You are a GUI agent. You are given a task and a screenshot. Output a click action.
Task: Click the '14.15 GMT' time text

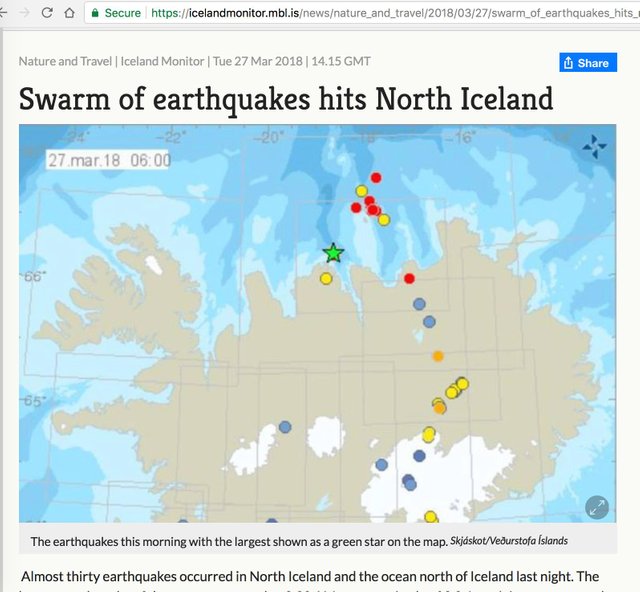point(341,61)
